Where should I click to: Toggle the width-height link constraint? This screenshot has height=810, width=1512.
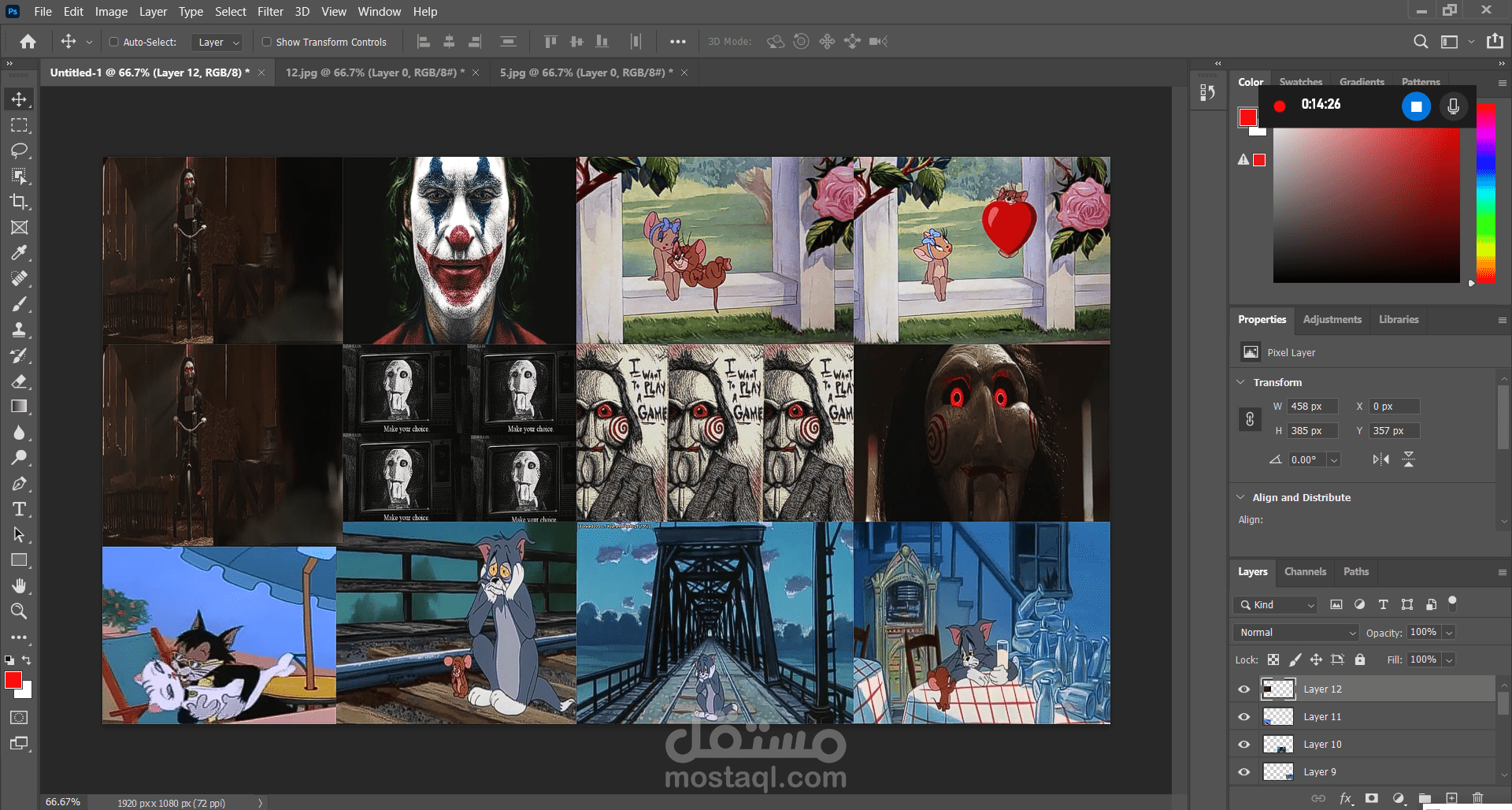(x=1250, y=419)
